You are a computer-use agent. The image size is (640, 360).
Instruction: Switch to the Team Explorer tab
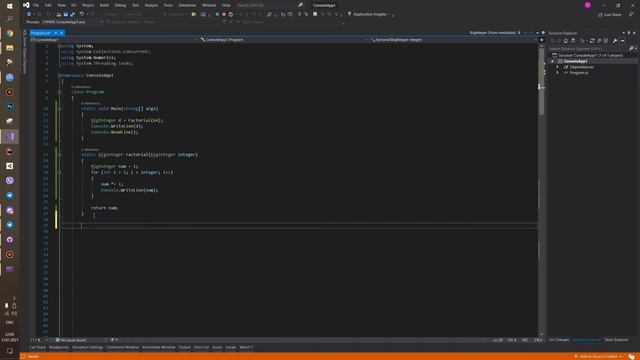pos(616,340)
